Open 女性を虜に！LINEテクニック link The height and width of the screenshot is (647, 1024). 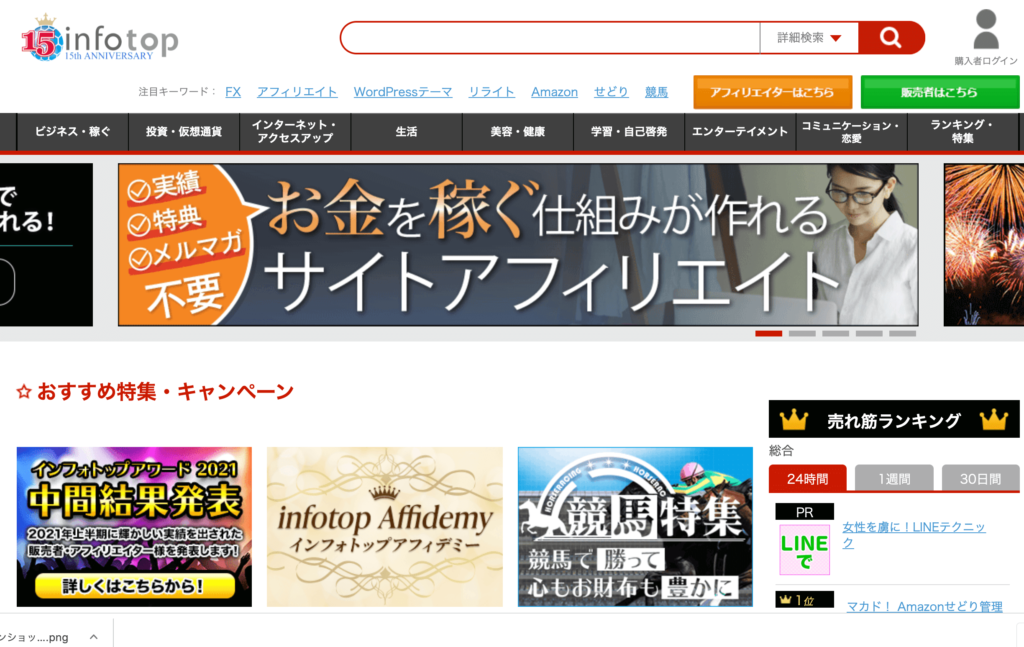point(914,535)
